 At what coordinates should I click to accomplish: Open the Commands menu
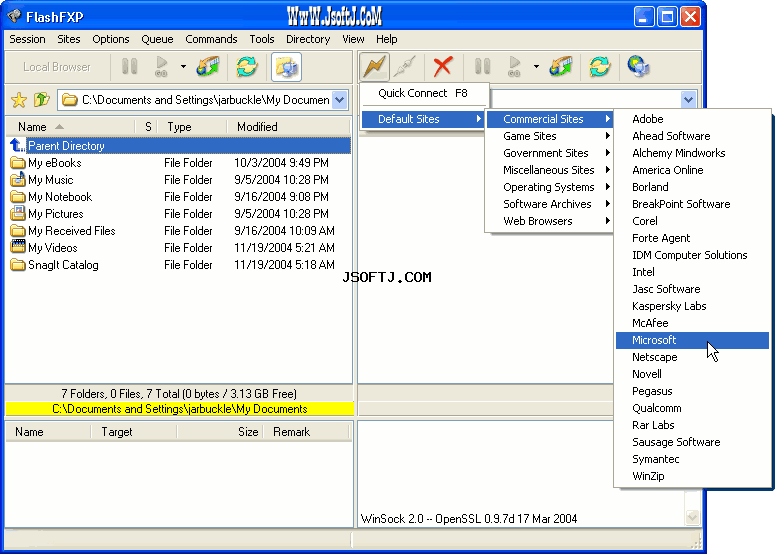pyautogui.click(x=211, y=39)
